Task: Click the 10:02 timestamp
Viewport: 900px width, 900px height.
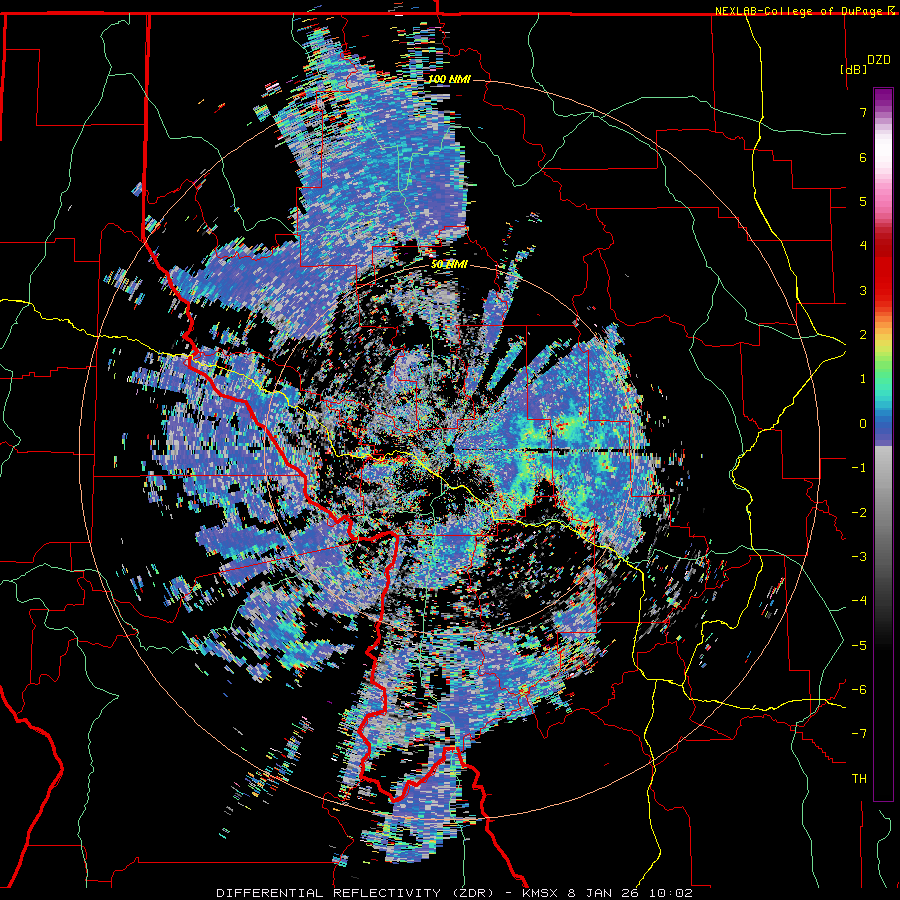Action: tap(671, 893)
